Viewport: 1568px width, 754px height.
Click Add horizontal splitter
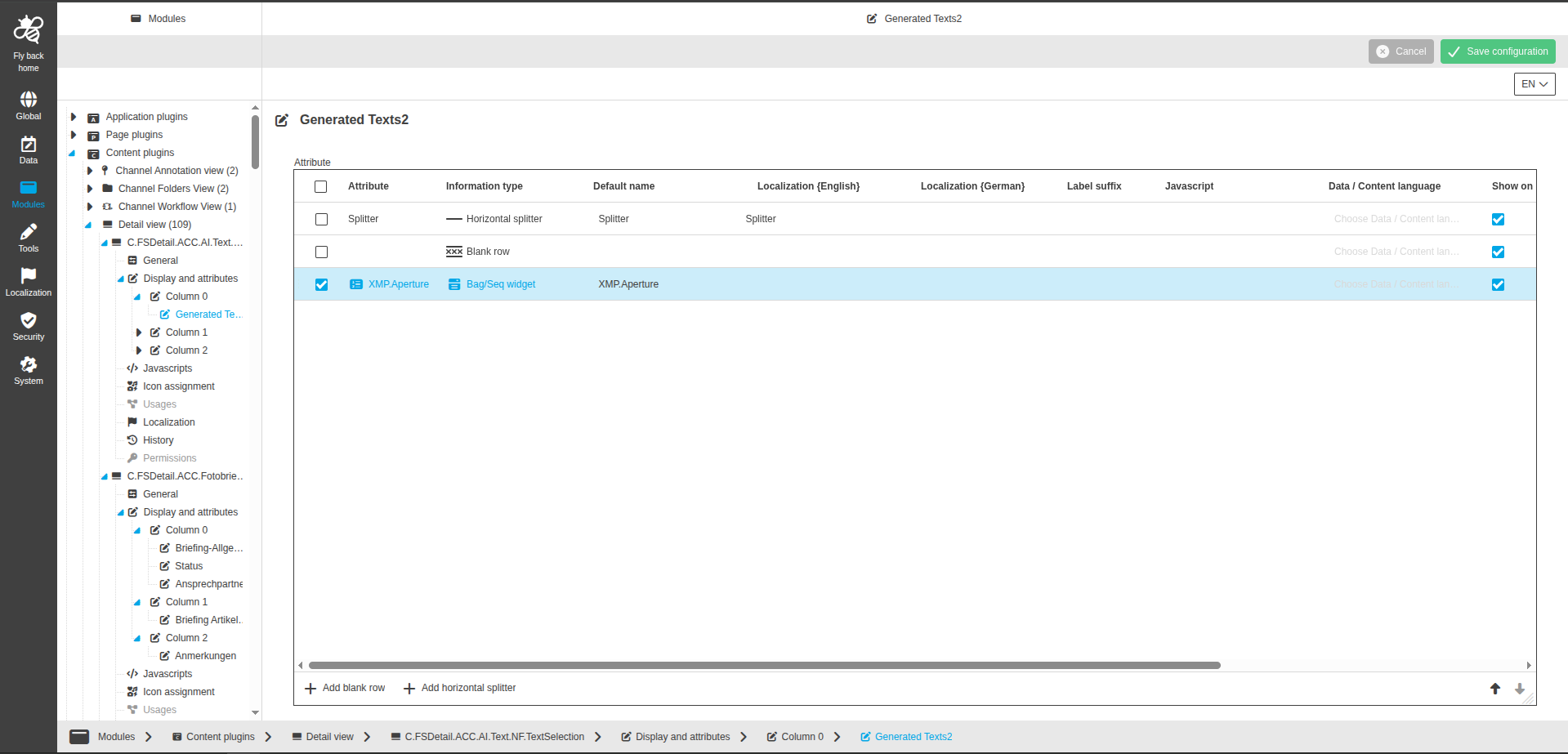pyautogui.click(x=460, y=688)
